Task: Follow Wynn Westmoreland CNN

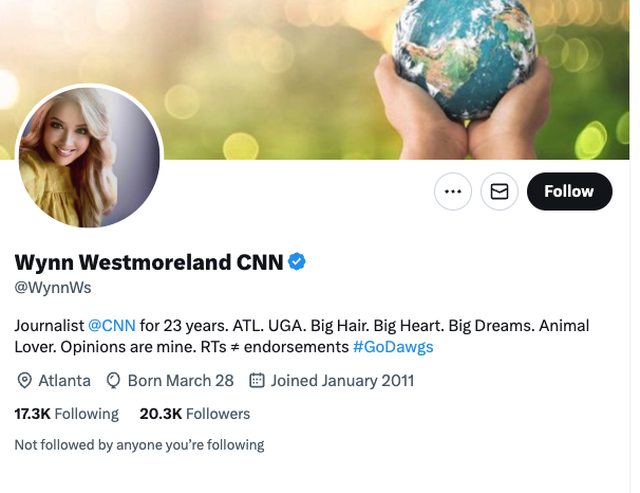Action: pyautogui.click(x=569, y=191)
